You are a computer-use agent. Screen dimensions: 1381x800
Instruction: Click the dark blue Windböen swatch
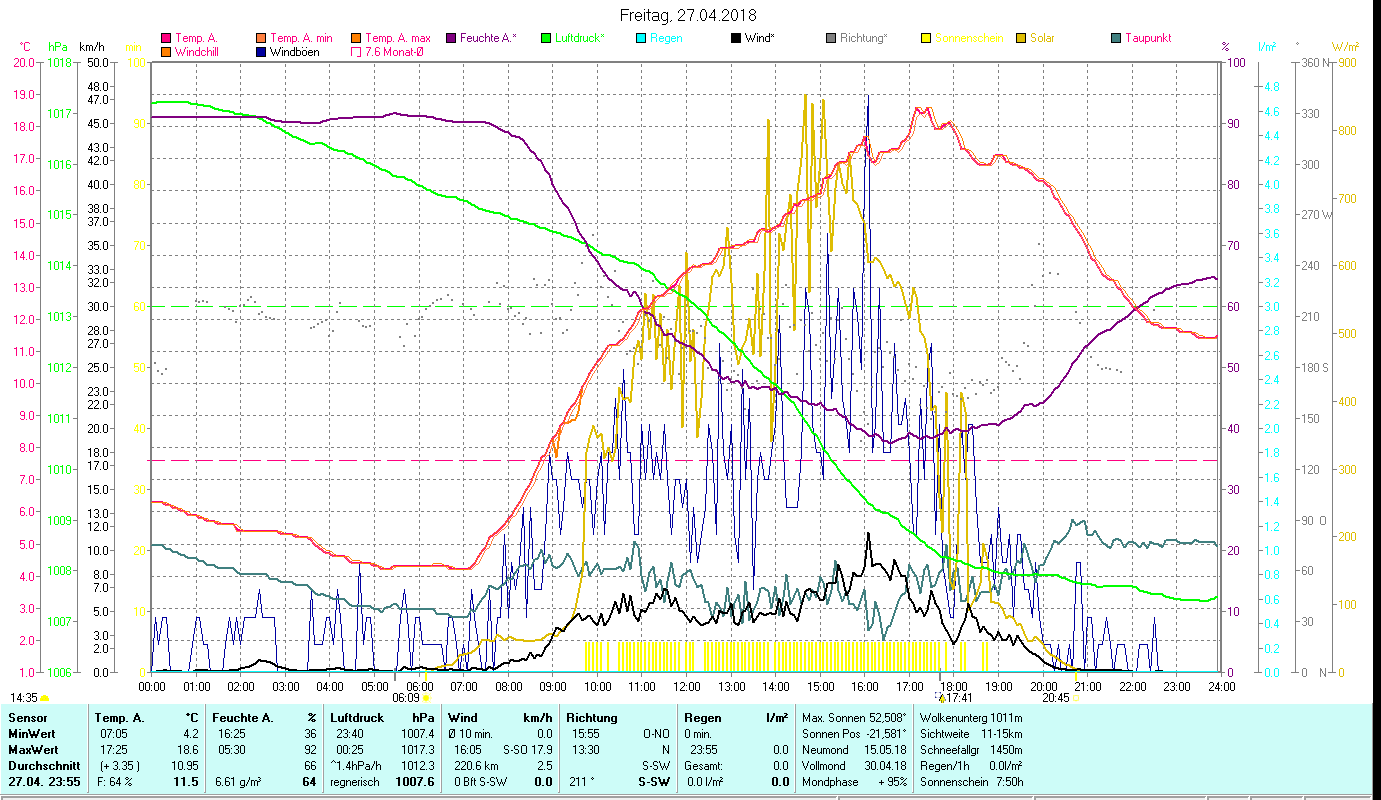262,52
